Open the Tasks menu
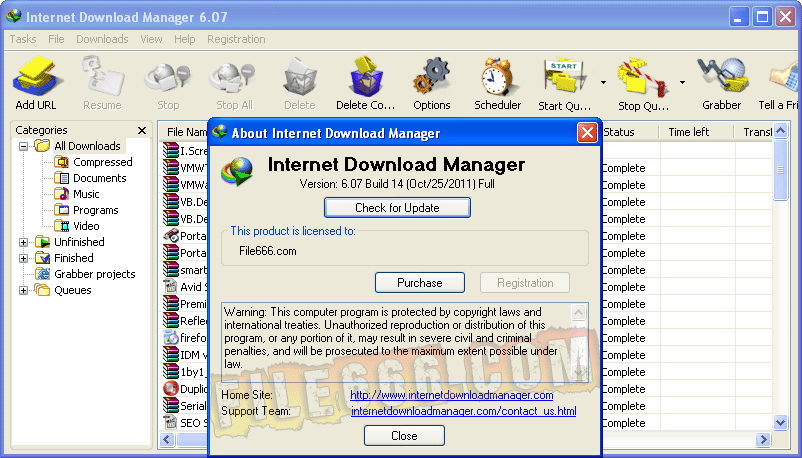 click(x=23, y=39)
